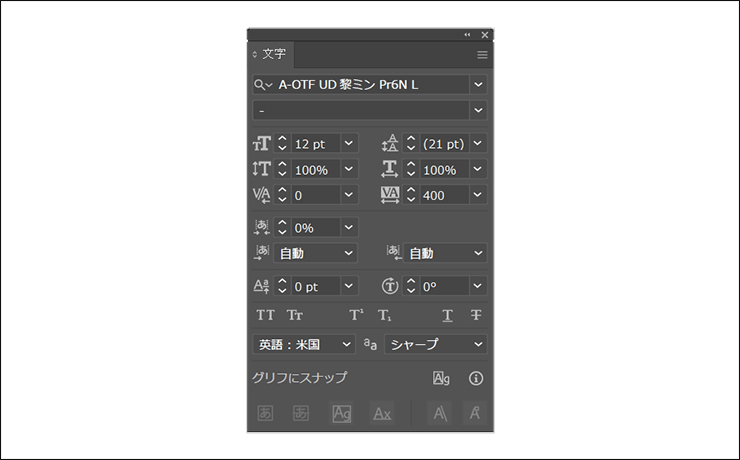
Task: Expand the font size 12 pt dropdown
Action: (x=348, y=143)
